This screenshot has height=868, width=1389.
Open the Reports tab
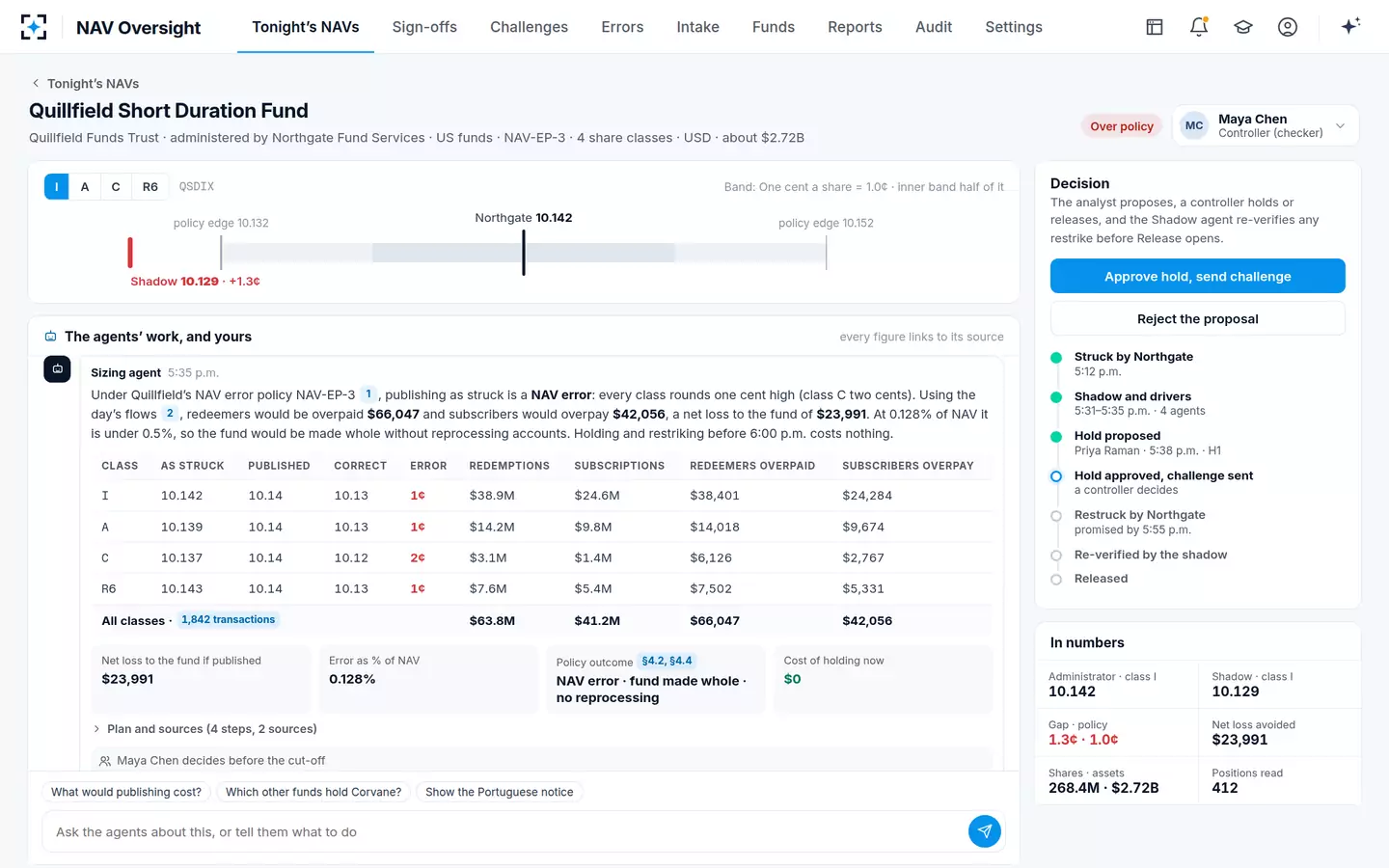click(x=855, y=27)
